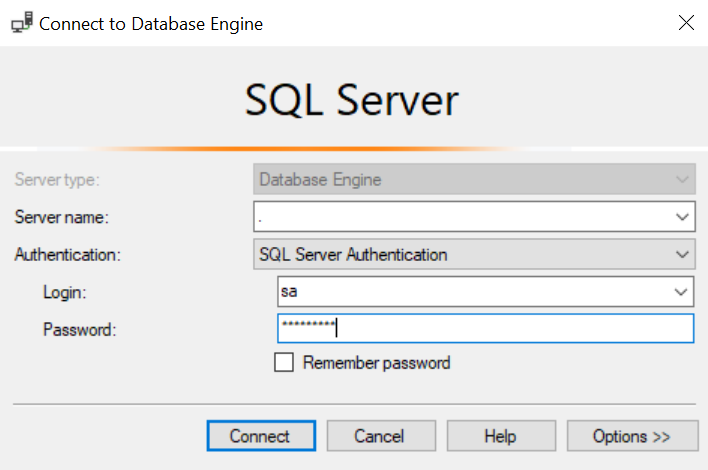This screenshot has width=708, height=470.
Task: Click the greyed-out Server type dropdown
Action: (x=474, y=180)
